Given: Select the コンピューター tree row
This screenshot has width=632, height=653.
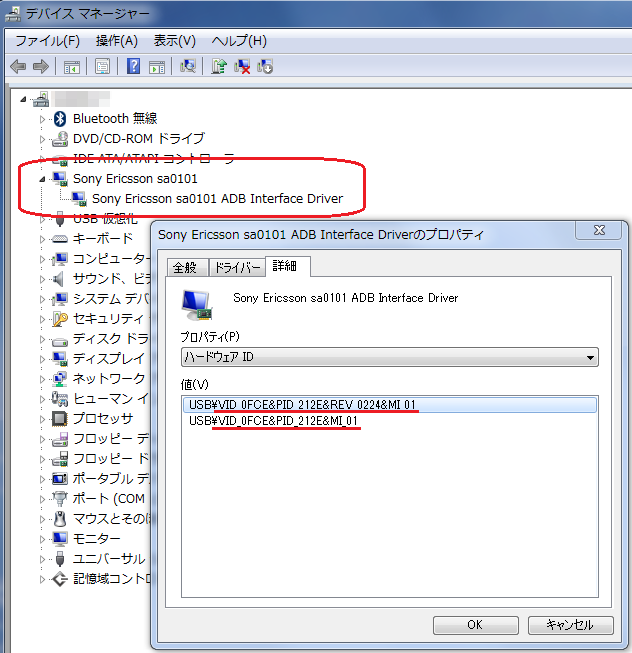Looking at the screenshot, I should pos(110,259).
